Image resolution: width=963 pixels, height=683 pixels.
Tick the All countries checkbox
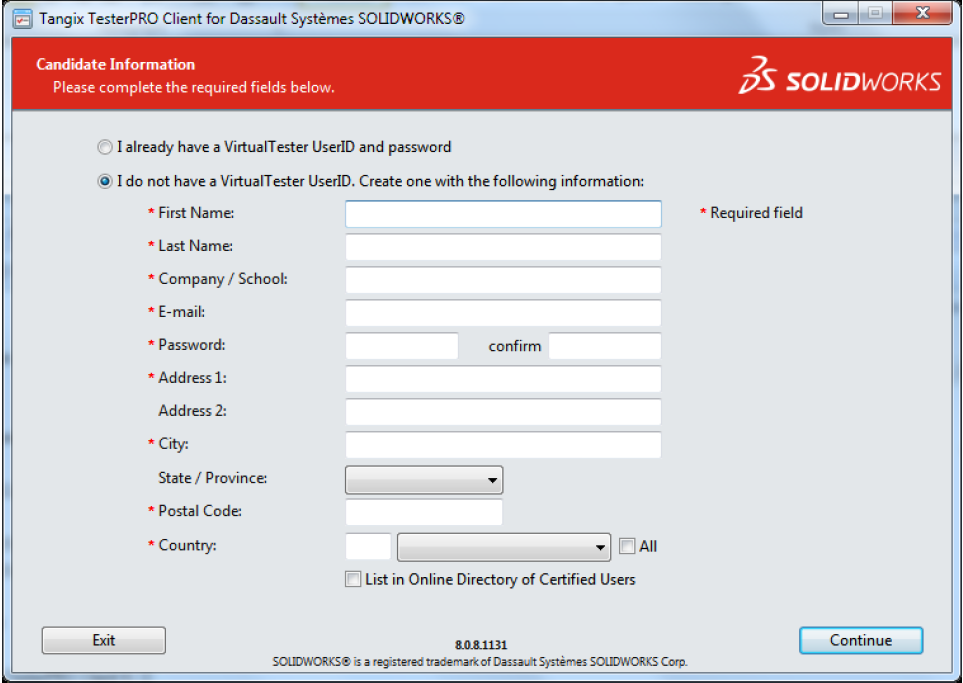point(626,546)
